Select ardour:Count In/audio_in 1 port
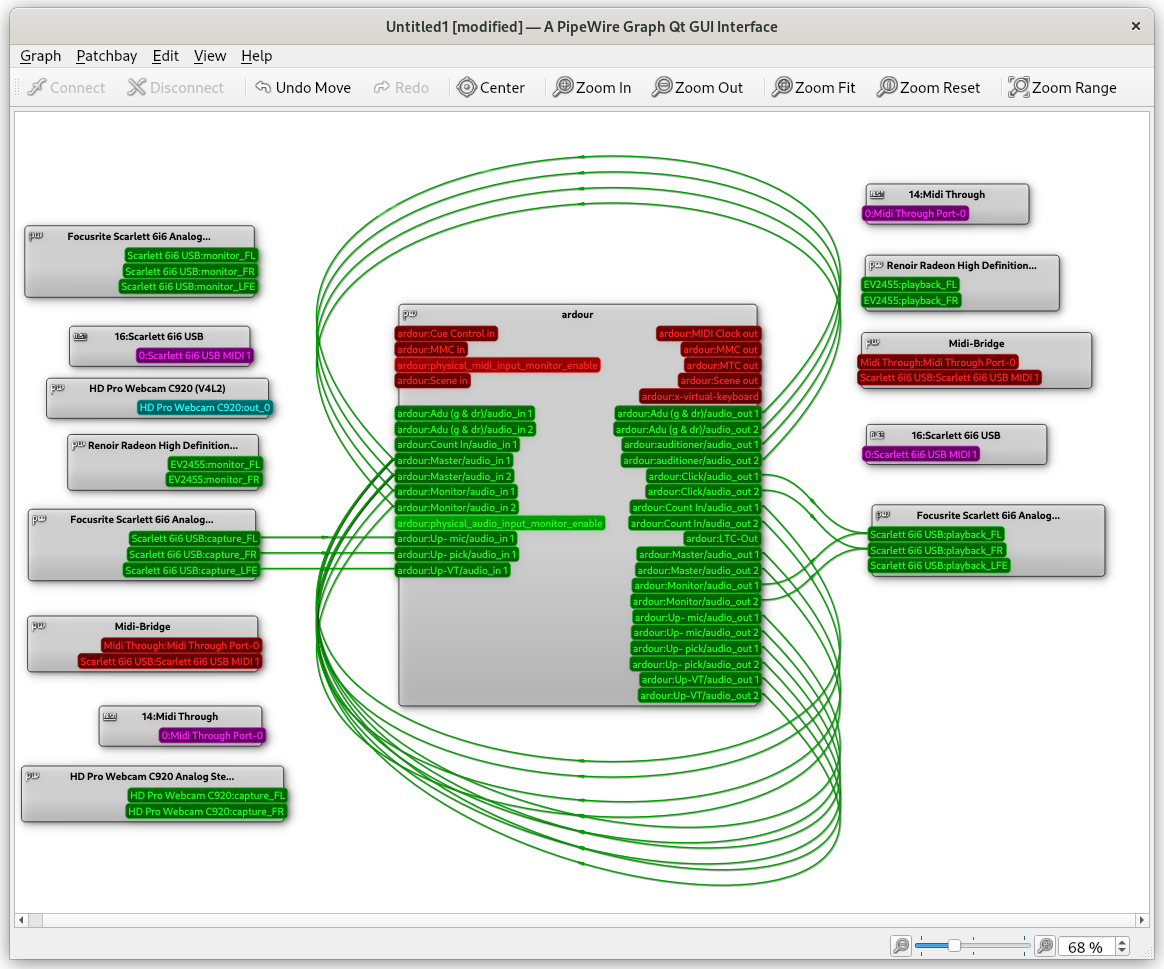Image resolution: width=1164 pixels, height=969 pixels. point(457,445)
